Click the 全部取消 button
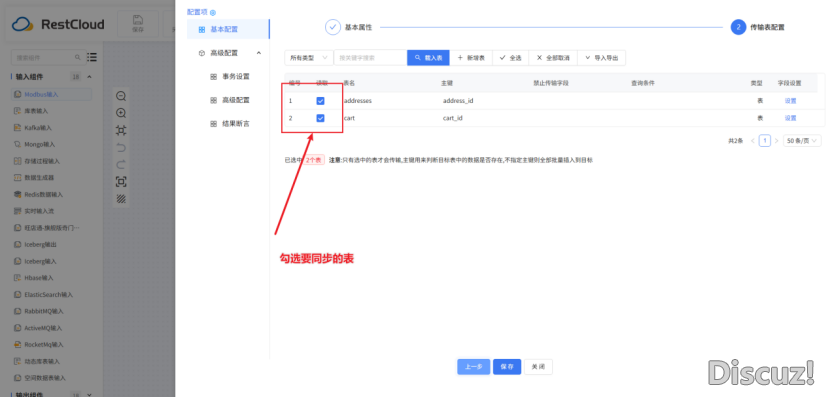 tap(553, 58)
